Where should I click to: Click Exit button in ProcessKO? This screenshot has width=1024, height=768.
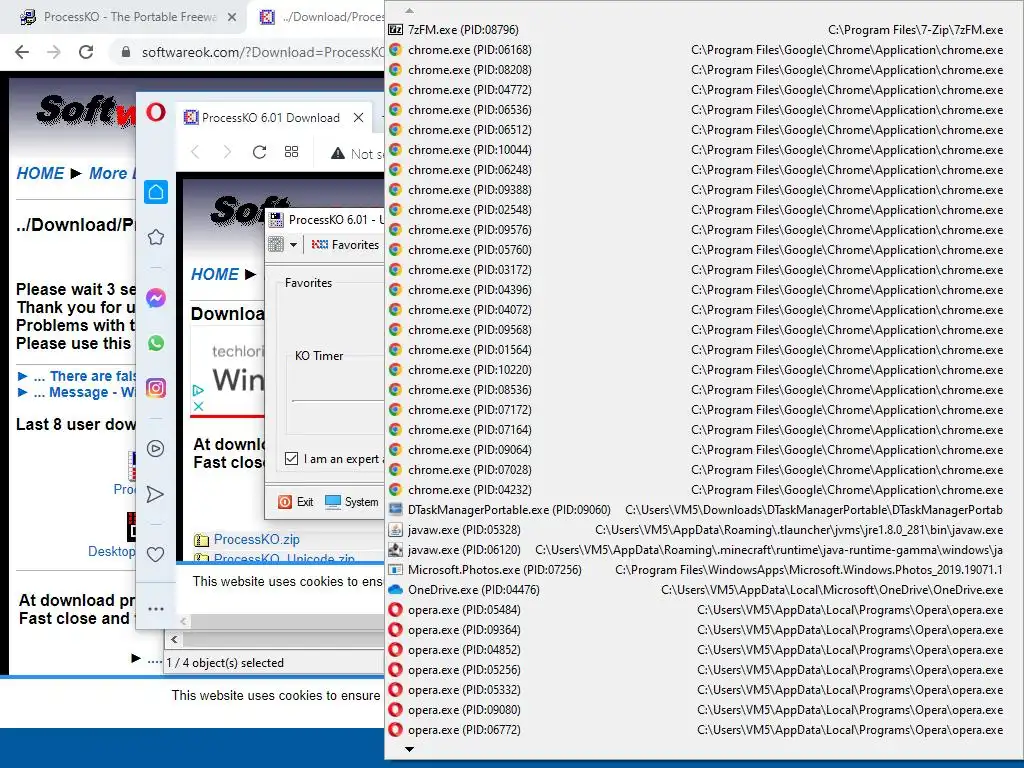point(296,502)
